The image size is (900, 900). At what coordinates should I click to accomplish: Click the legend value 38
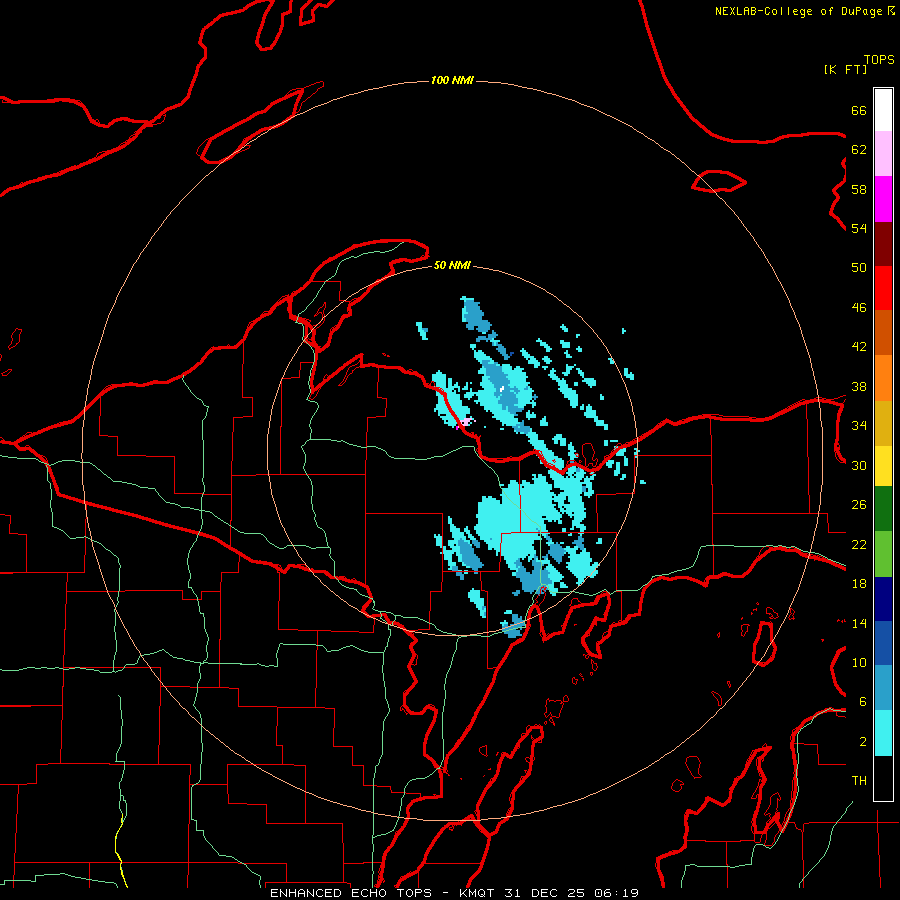pyautogui.click(x=859, y=387)
